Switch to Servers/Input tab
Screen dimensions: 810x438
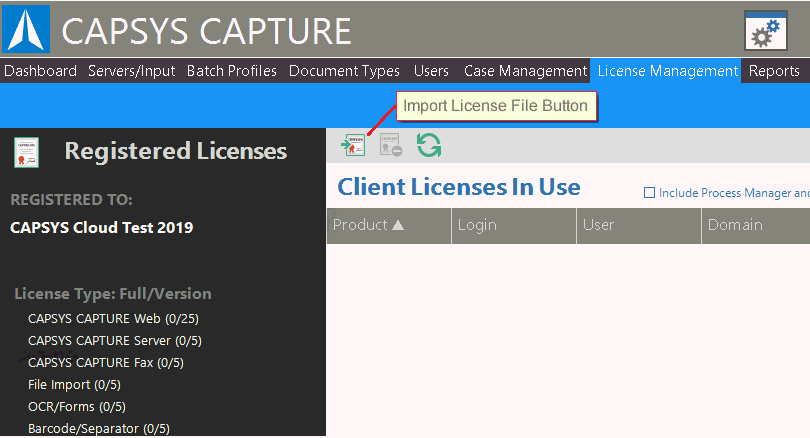click(x=131, y=71)
